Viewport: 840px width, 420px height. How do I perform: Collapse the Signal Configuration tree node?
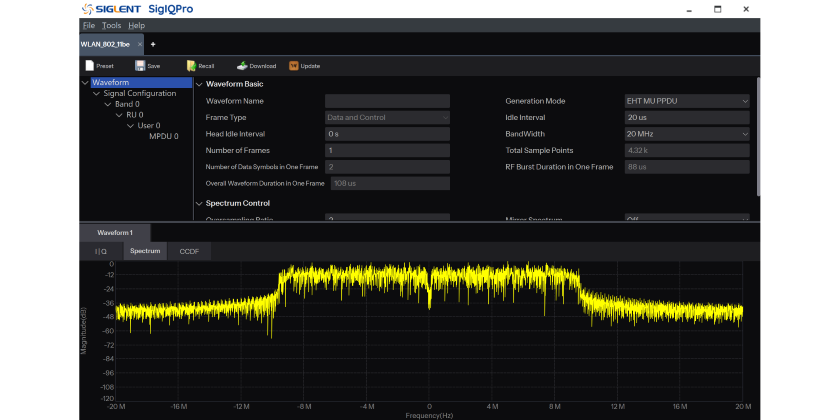[x=96, y=94]
